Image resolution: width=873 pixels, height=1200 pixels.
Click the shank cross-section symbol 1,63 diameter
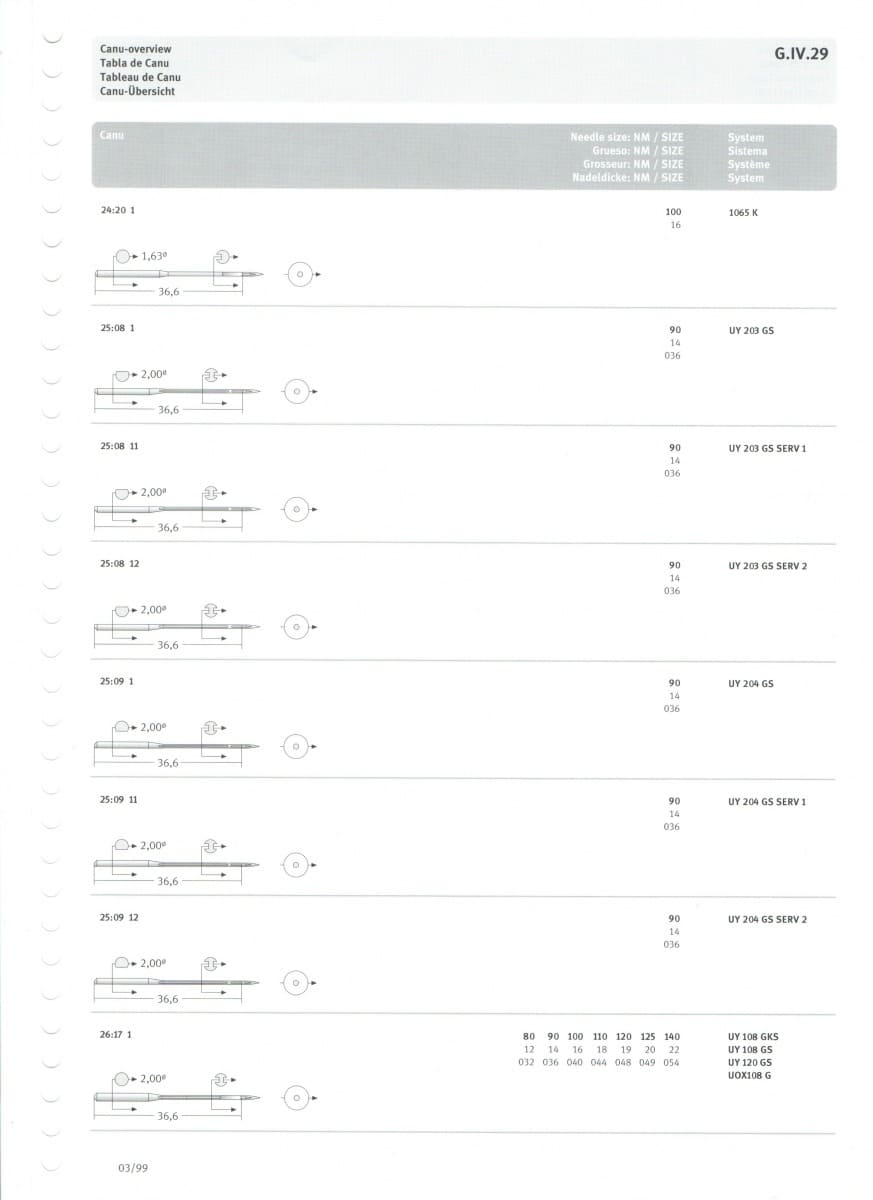point(123,256)
